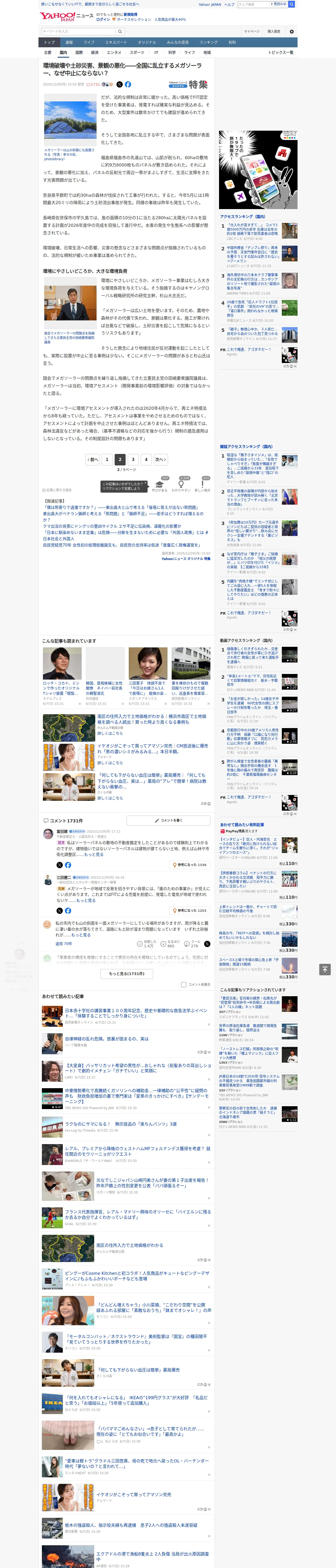Image resolution: width=336 pixels, height=1568 pixels.
Task: Open related link about 熊問題 and 猟師不足
Action: point(123,516)
